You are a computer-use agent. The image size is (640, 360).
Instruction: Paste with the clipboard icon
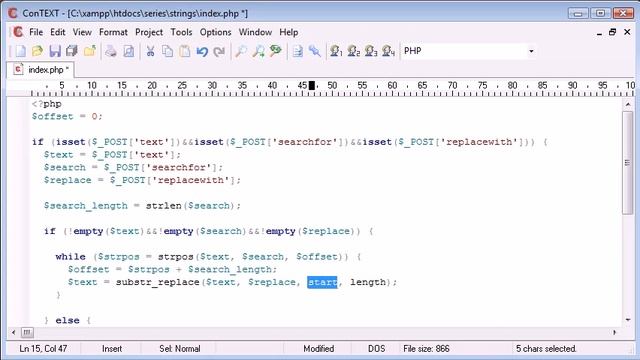[x=185, y=51]
